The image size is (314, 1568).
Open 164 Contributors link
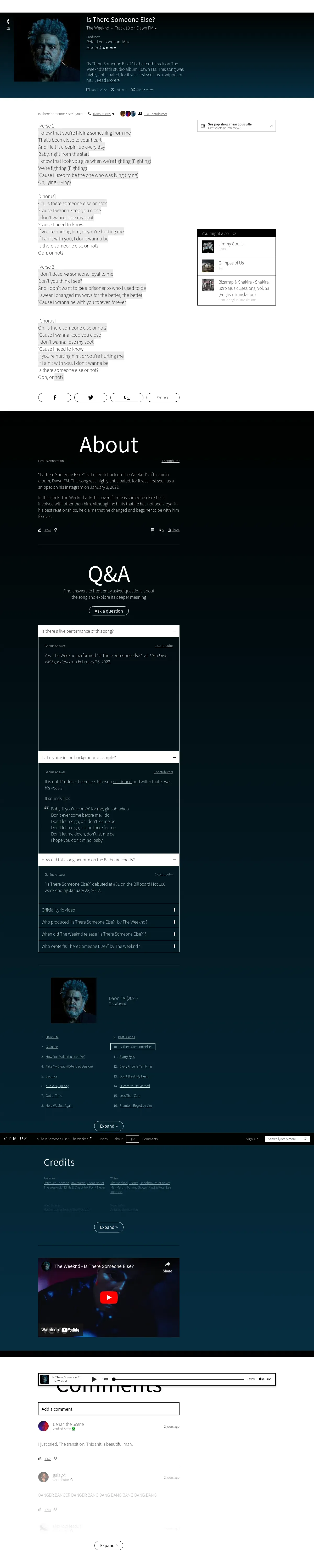coord(155,114)
